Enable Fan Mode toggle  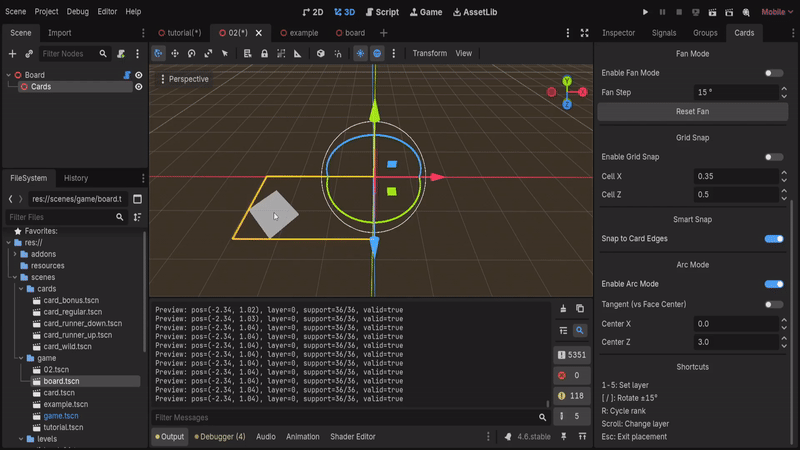(773, 73)
